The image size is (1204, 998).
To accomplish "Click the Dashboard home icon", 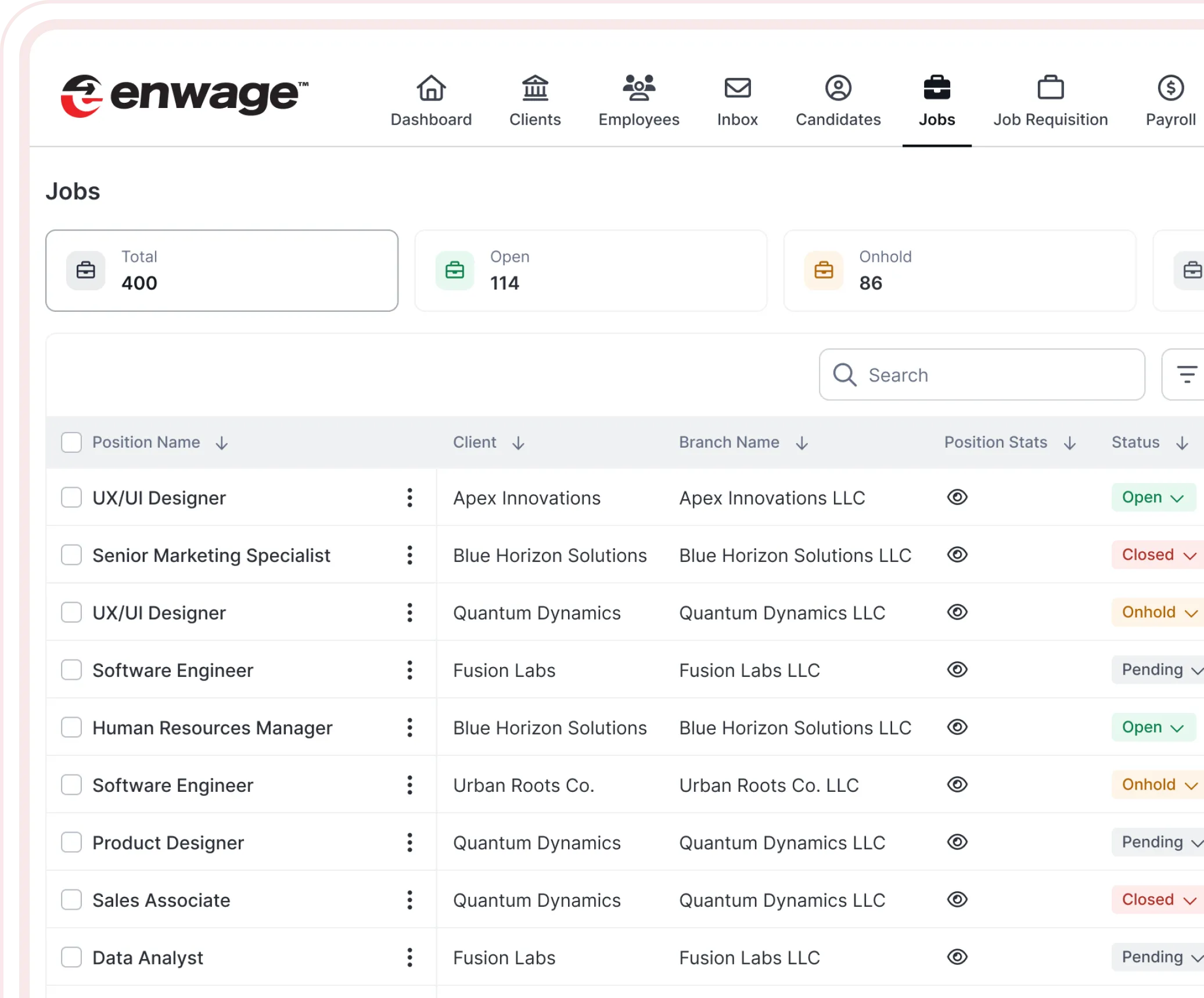I will 430,88.
